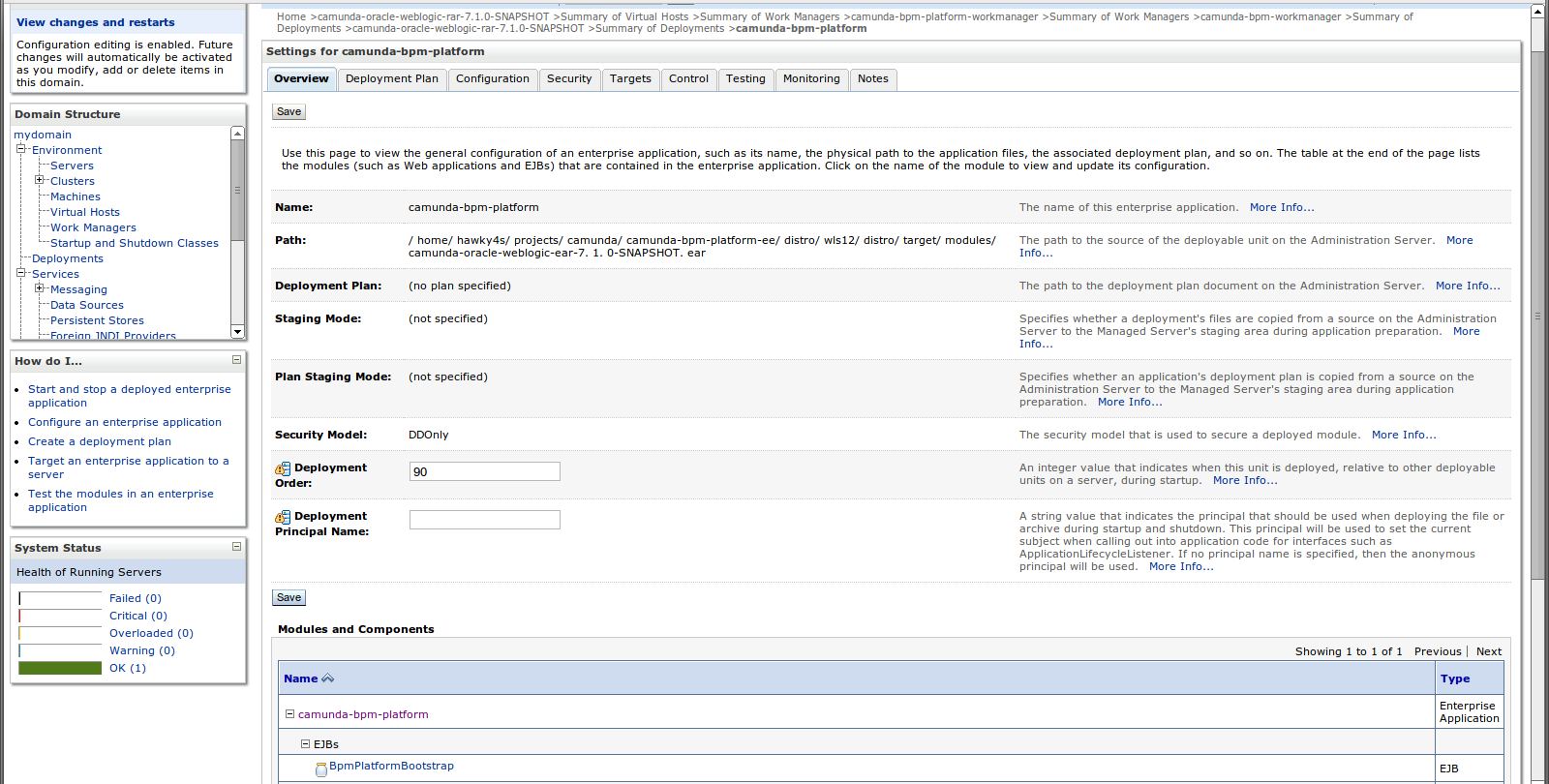Switch to the Security tab

click(569, 79)
